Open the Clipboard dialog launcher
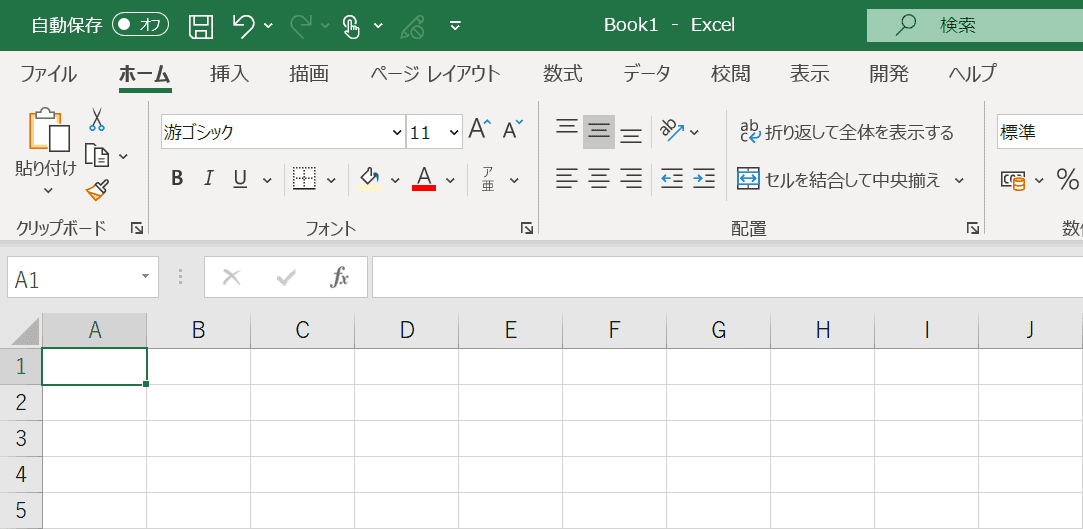The height and width of the screenshot is (529, 1083). pyautogui.click(x=137, y=228)
